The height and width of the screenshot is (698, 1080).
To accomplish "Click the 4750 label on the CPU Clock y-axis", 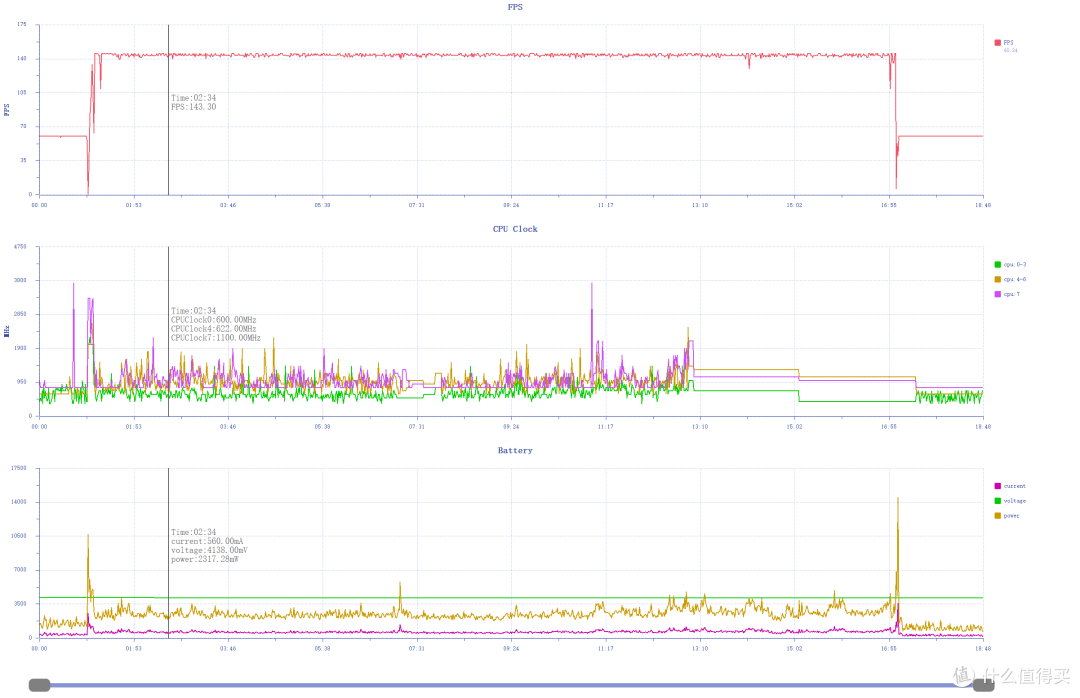I will pos(20,246).
